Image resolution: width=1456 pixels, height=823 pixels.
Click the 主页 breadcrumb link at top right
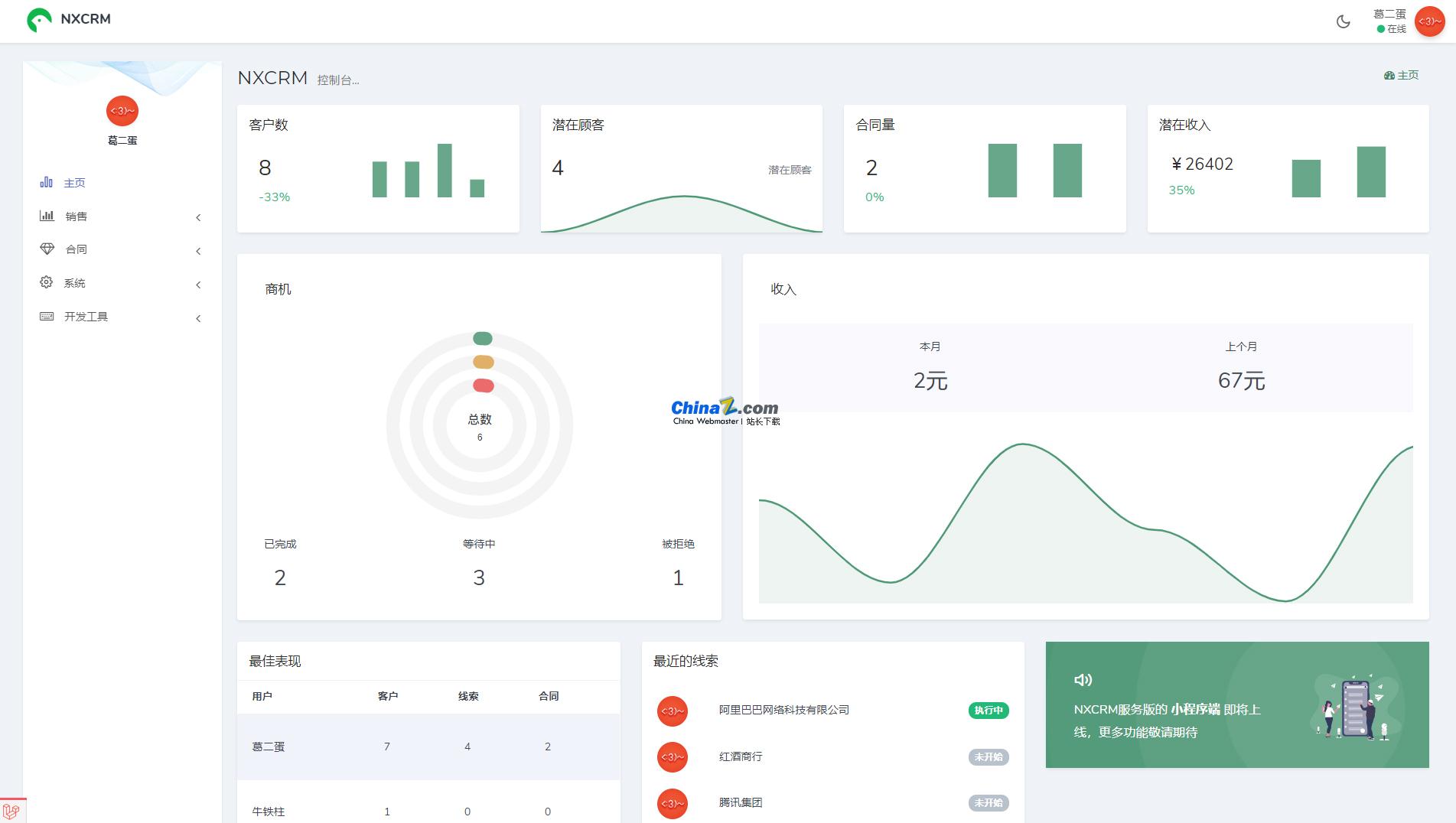[x=1402, y=75]
